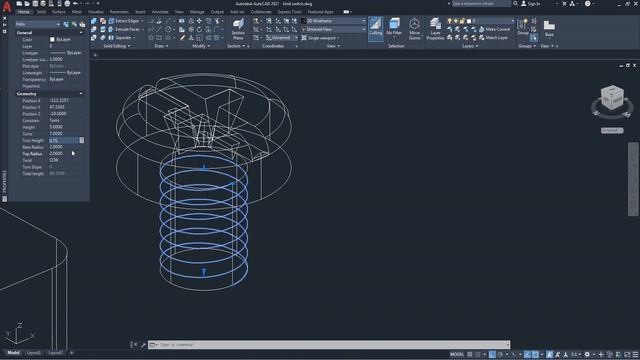Collapse the Geometry properties section

point(80,94)
